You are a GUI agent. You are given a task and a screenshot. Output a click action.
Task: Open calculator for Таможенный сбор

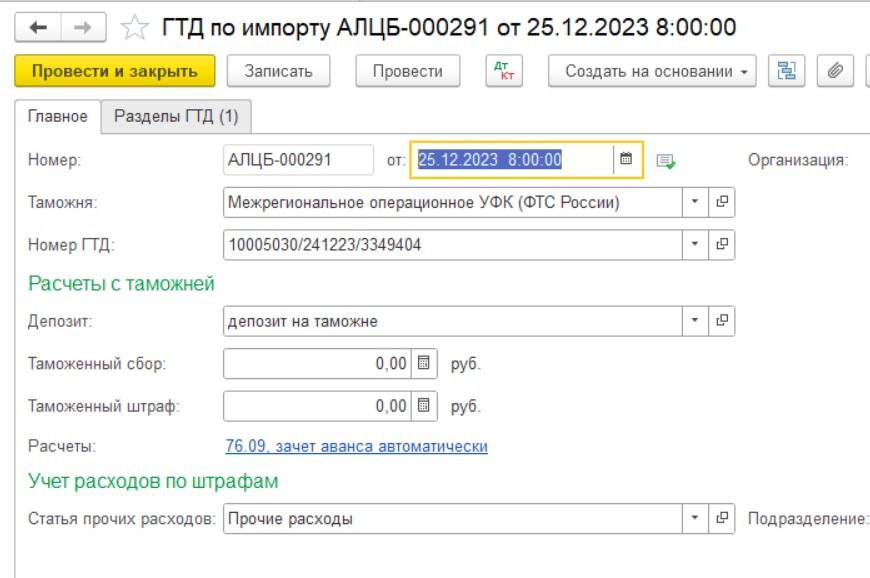(424, 364)
